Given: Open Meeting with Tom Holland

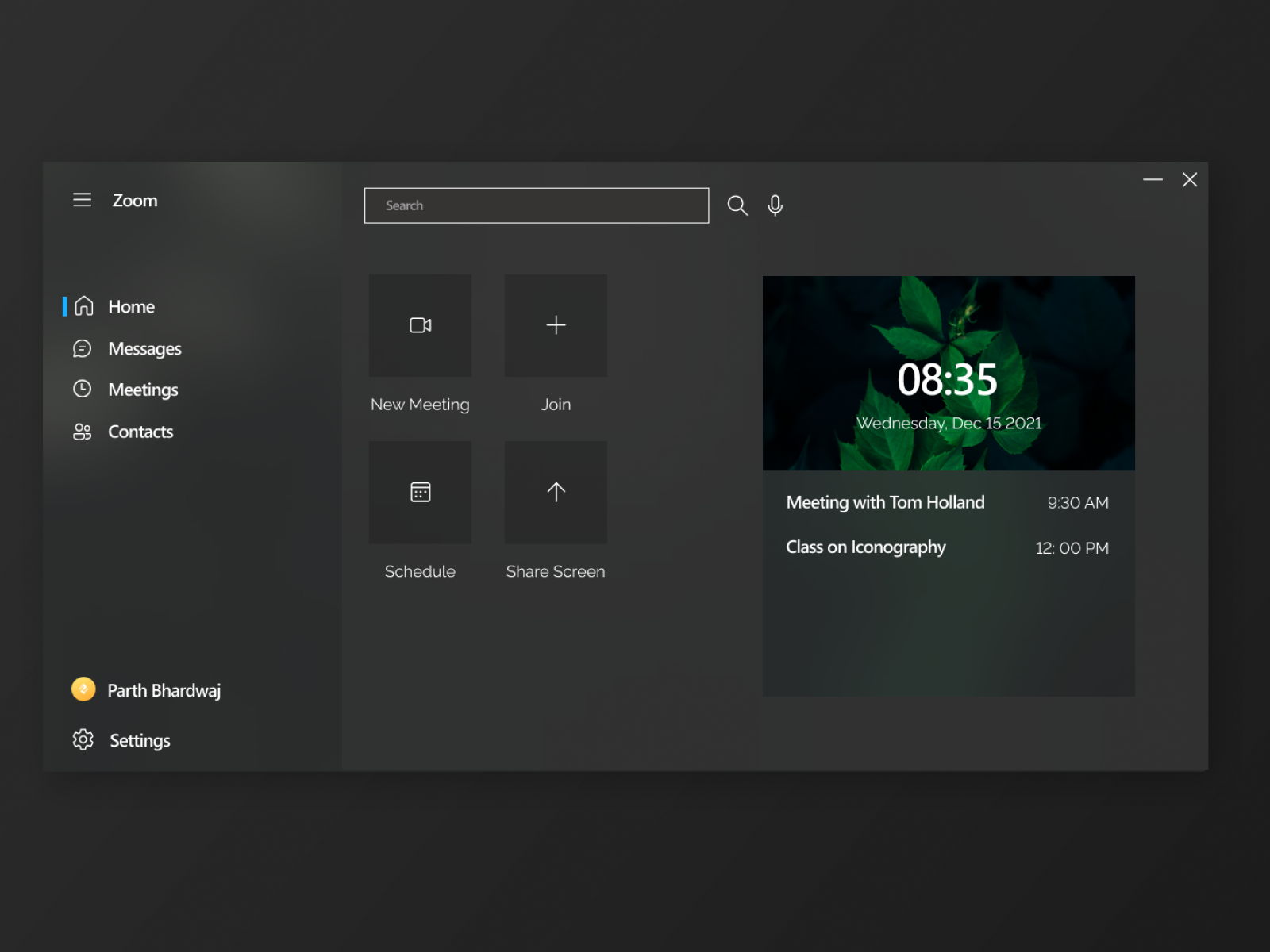Looking at the screenshot, I should pos(885,501).
